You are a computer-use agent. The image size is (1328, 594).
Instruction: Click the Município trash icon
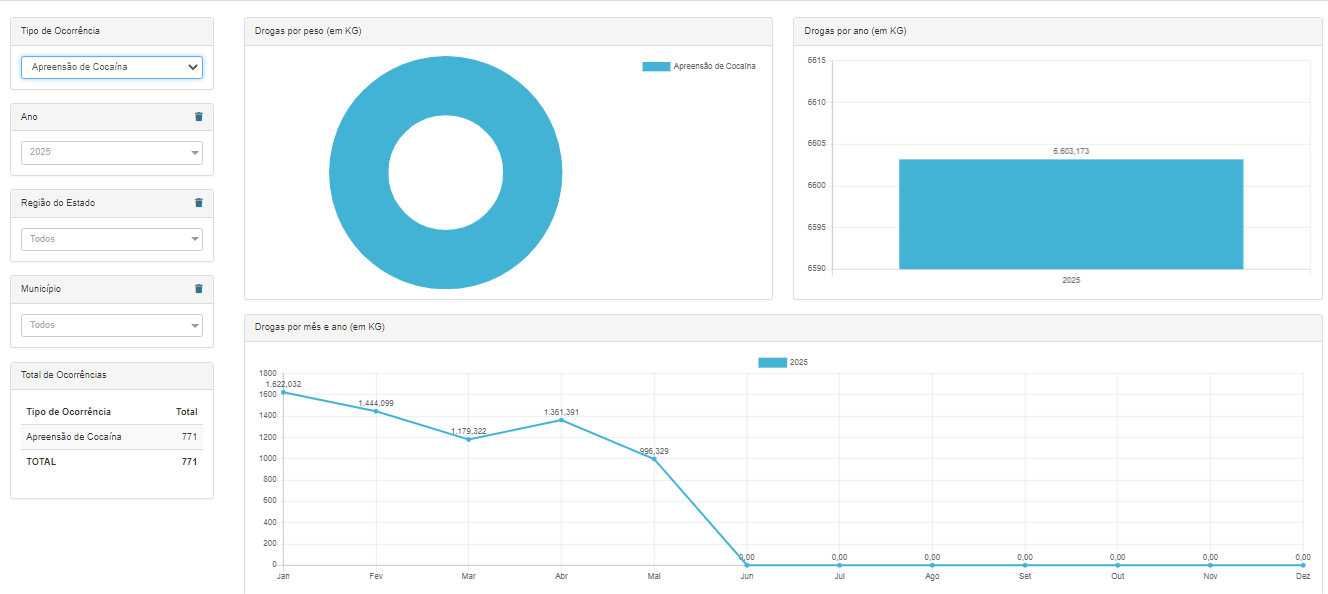[198, 289]
